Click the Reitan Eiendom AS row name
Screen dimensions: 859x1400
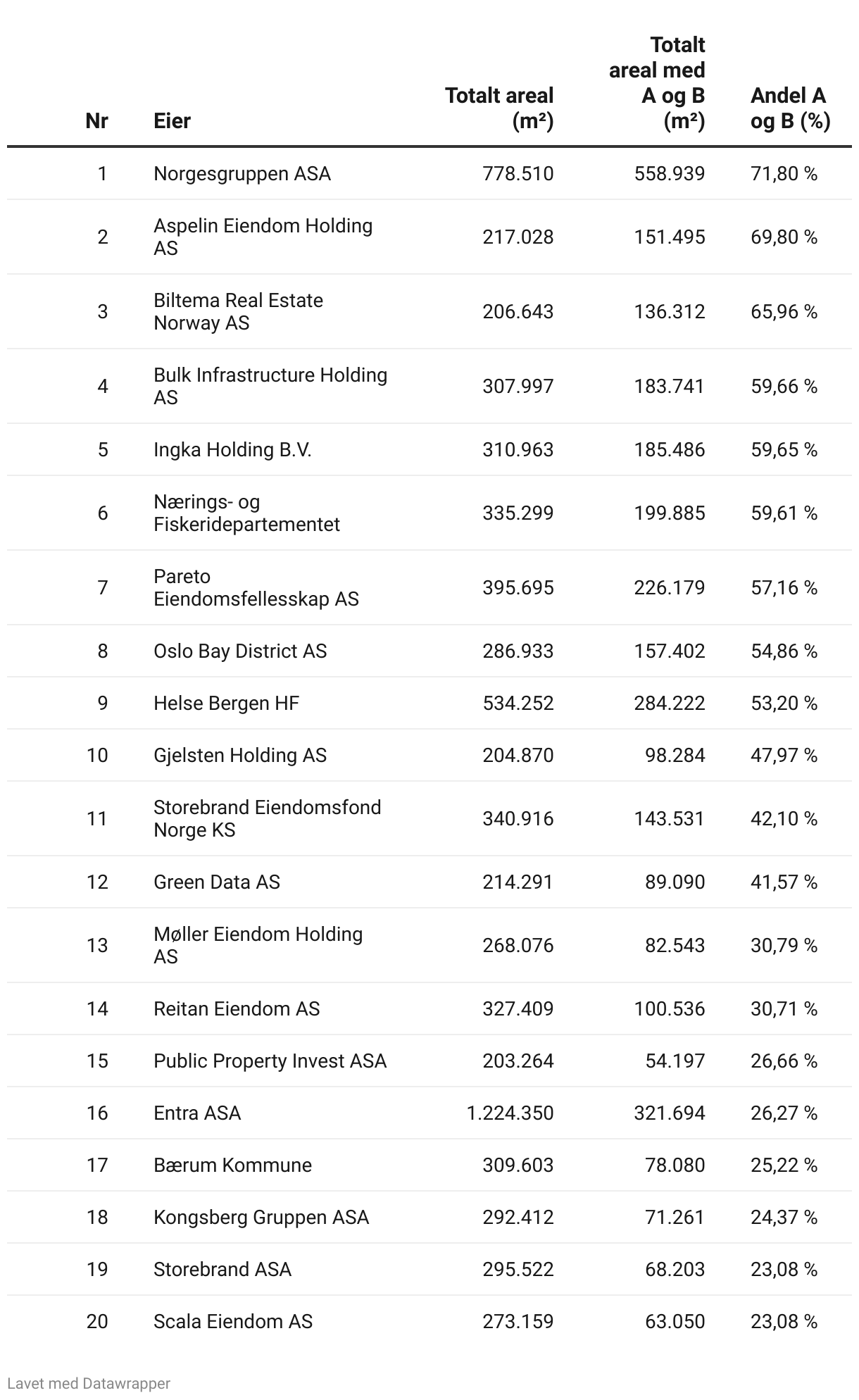click(x=237, y=1008)
